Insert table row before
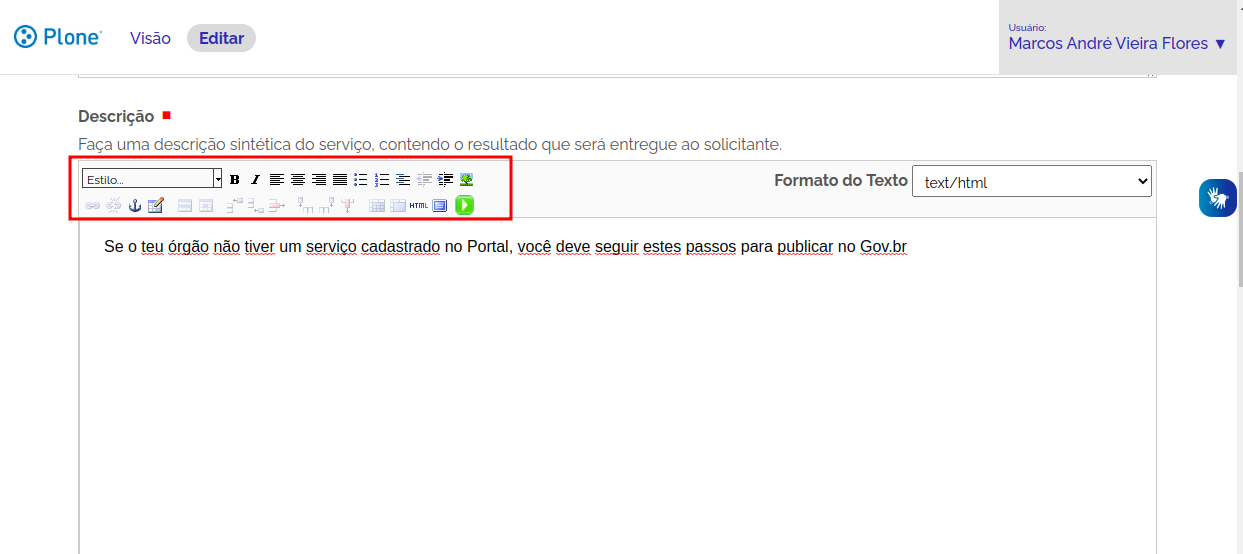The height and width of the screenshot is (554, 1243). [235, 205]
